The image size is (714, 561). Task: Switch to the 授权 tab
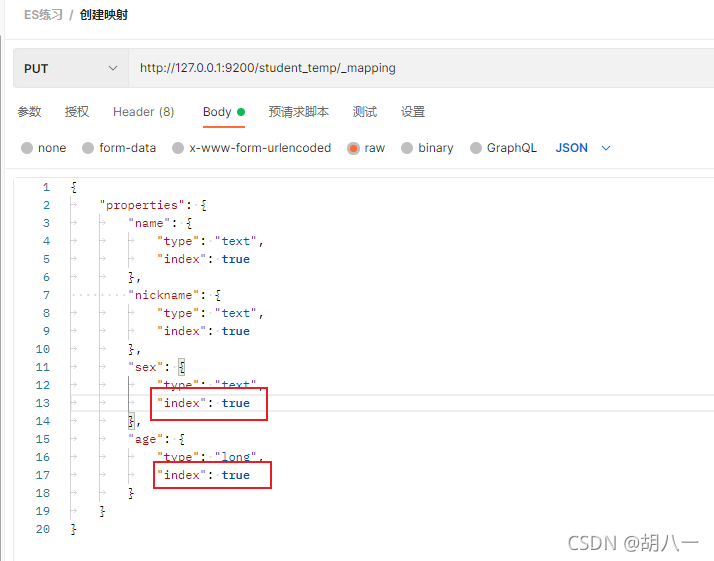(x=76, y=112)
